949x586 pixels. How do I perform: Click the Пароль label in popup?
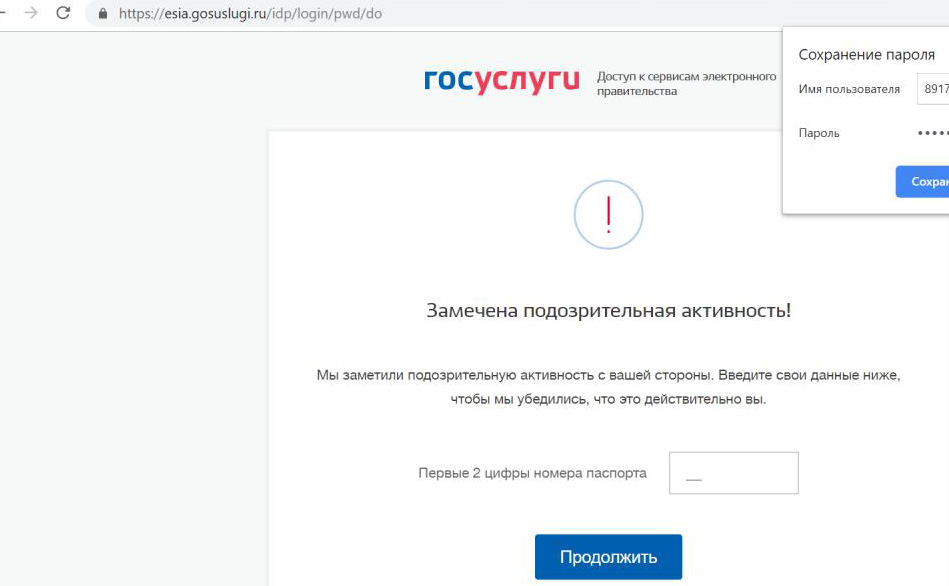coord(819,133)
